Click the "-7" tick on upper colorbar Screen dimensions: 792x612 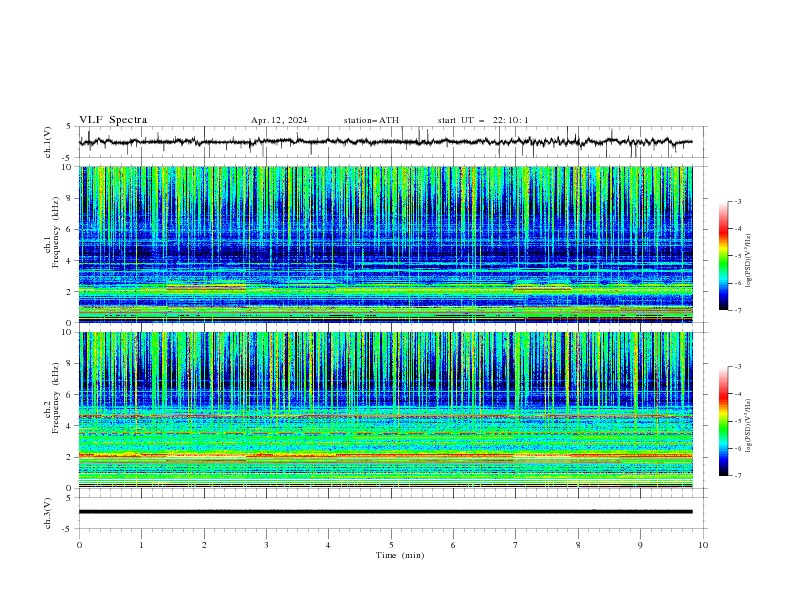(x=737, y=310)
